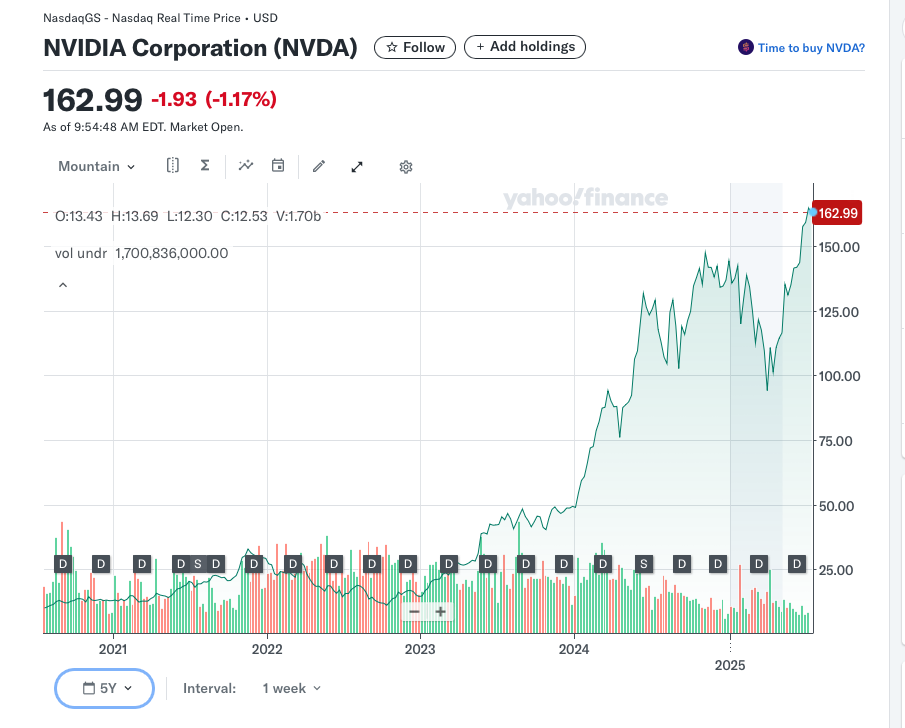The image size is (905, 728).
Task: Click the red 162.99 current price label
Action: [x=838, y=213]
